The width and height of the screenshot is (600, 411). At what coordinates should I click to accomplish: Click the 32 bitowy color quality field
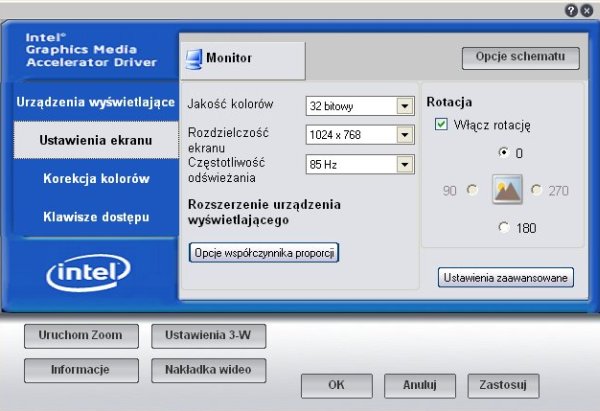[x=360, y=106]
